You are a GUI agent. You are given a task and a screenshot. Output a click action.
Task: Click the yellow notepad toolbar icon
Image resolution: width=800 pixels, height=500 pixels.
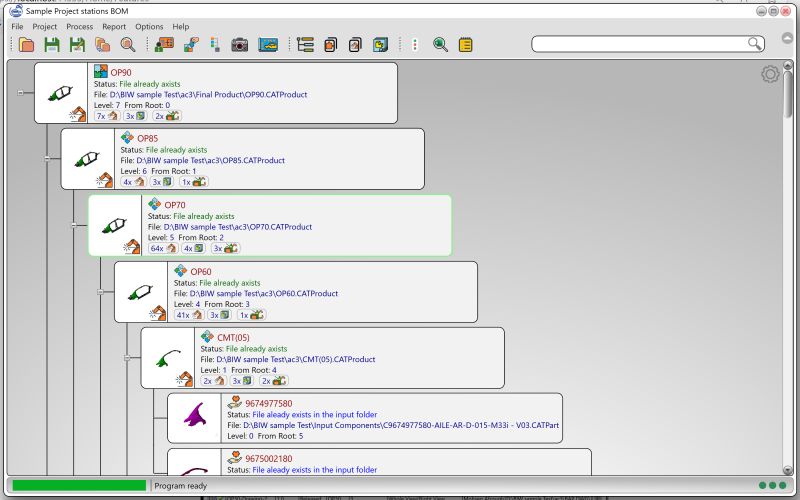click(x=465, y=45)
